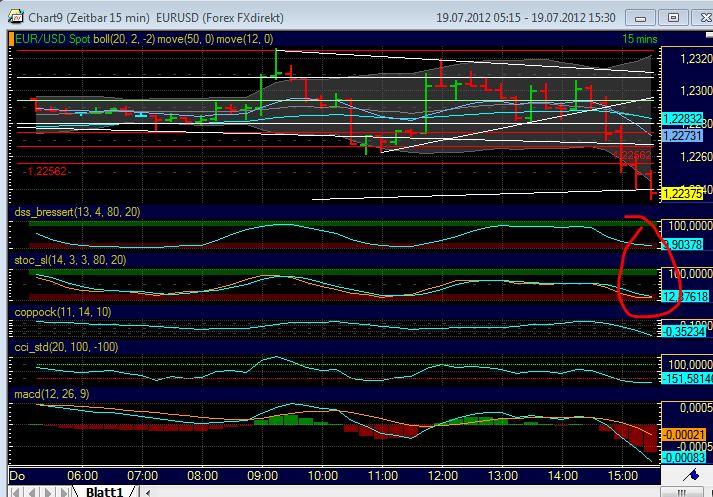
Task: Select the boll(20, 2, -2) indicator label
Action: click(124, 39)
